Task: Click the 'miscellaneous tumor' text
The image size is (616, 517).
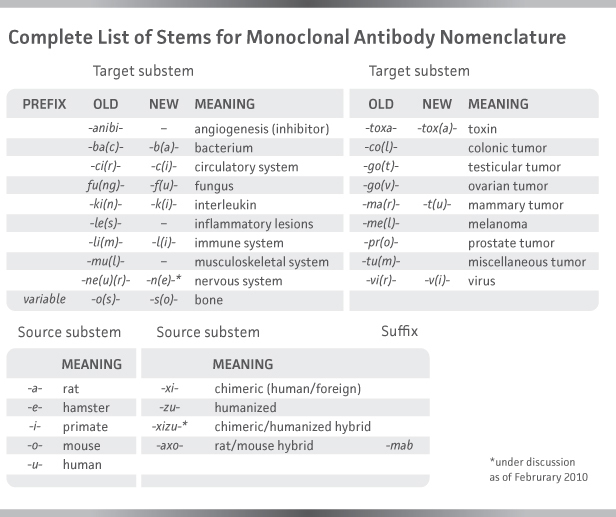Action: click(527, 262)
